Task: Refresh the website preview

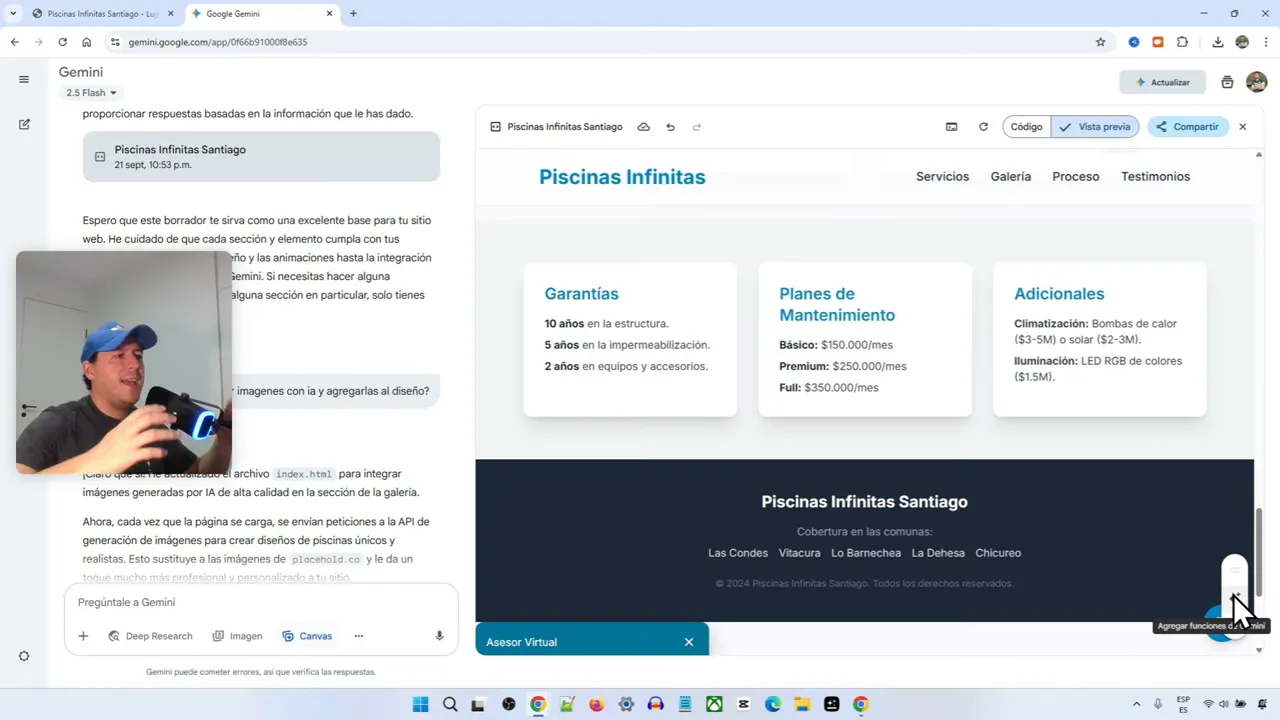Action: coord(983,127)
